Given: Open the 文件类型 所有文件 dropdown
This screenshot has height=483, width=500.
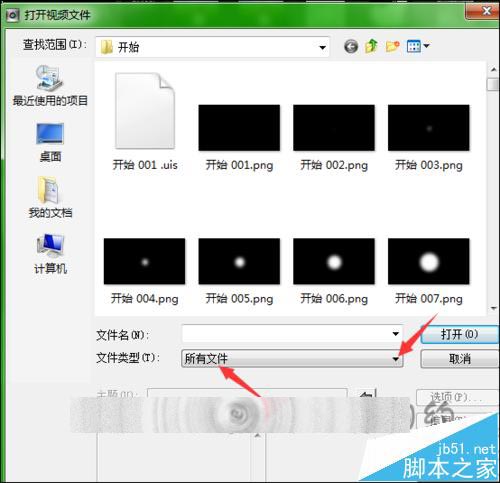Looking at the screenshot, I should pyautogui.click(x=292, y=359).
